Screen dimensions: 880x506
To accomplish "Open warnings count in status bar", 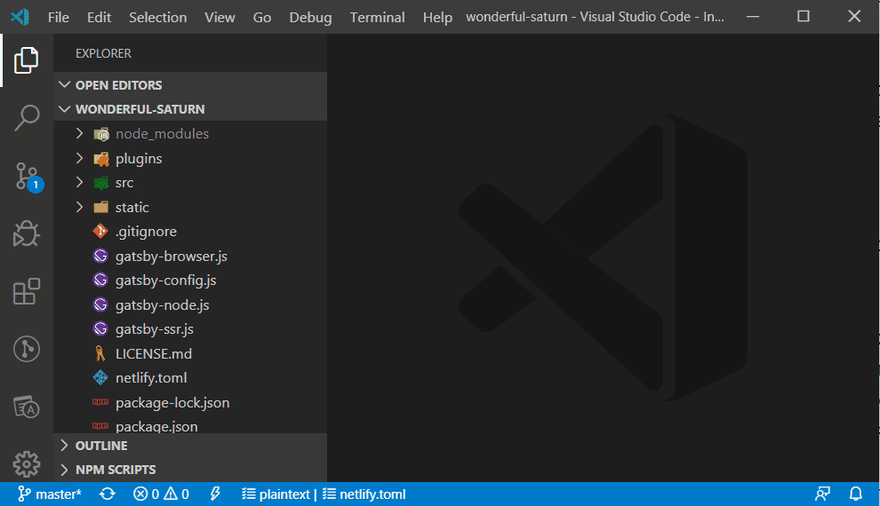I will click(176, 494).
